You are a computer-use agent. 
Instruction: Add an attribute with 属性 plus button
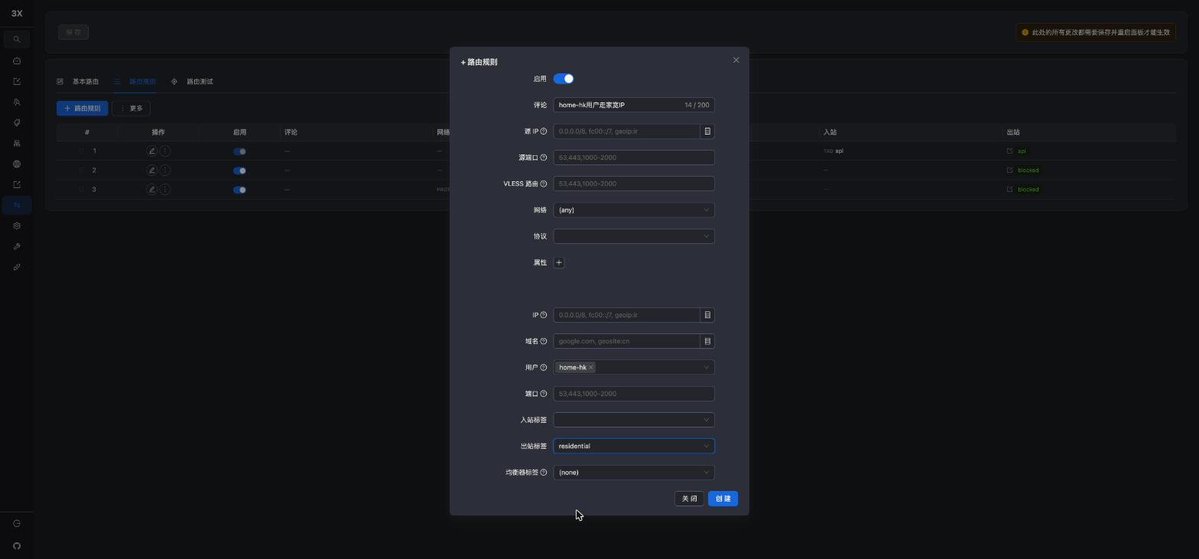559,262
